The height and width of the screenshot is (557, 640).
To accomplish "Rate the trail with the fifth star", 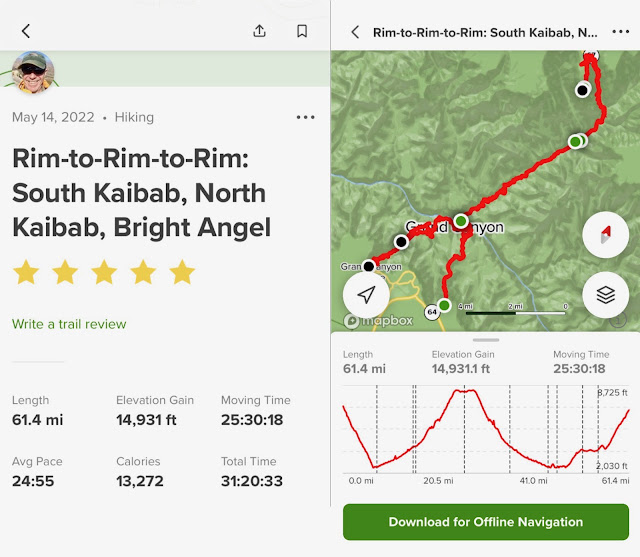I will point(182,272).
